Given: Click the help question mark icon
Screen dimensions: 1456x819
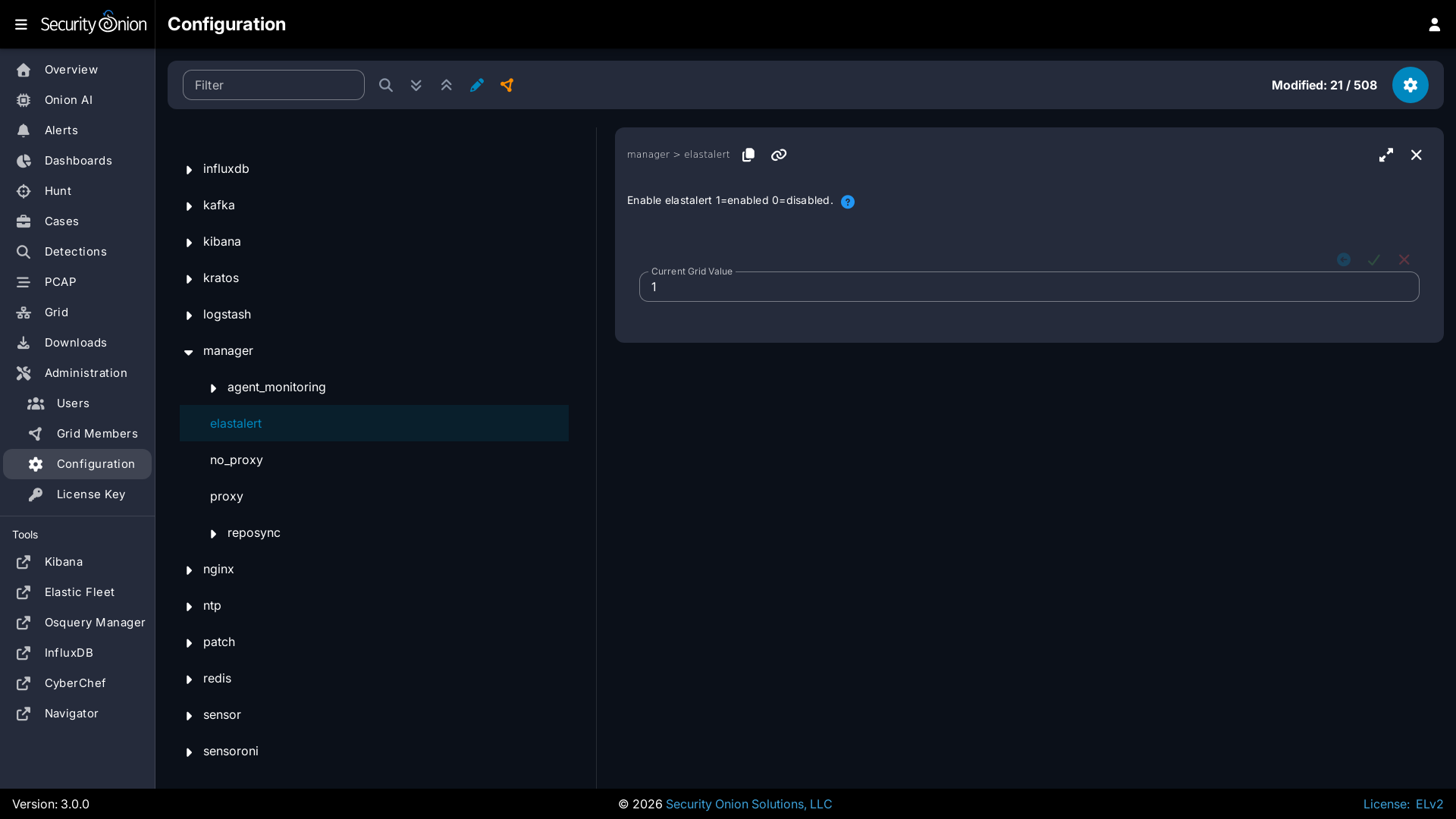Looking at the screenshot, I should click(x=848, y=202).
